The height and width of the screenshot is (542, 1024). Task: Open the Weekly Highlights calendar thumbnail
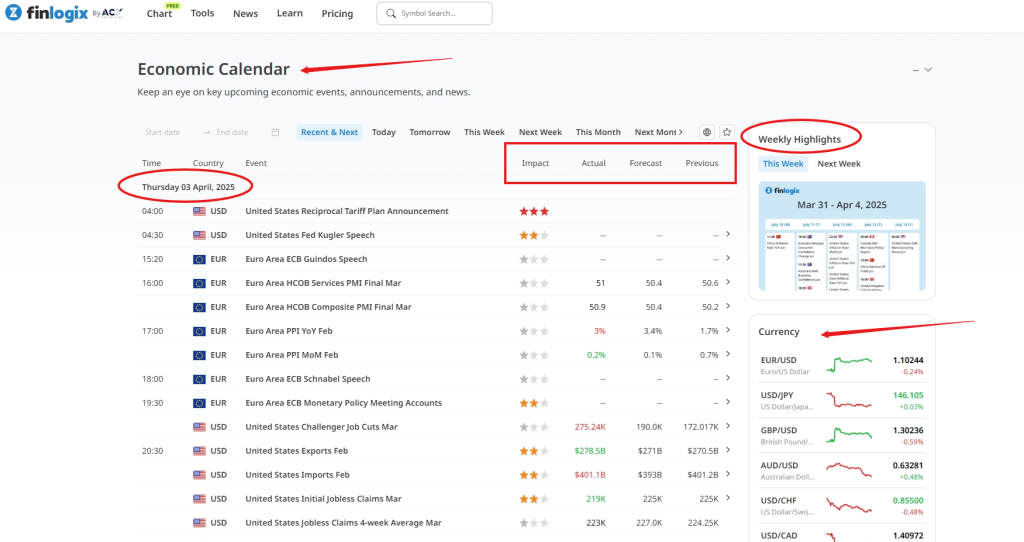point(841,236)
